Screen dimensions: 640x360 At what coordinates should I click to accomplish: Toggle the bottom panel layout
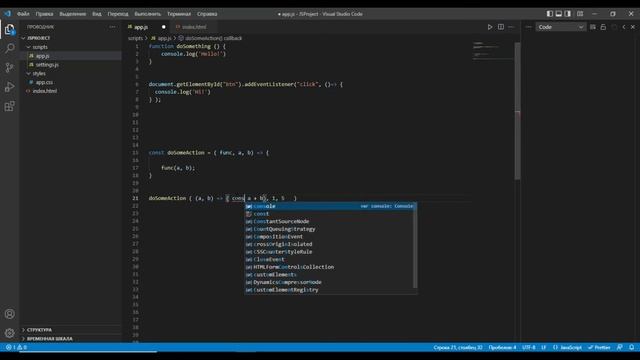559,13
